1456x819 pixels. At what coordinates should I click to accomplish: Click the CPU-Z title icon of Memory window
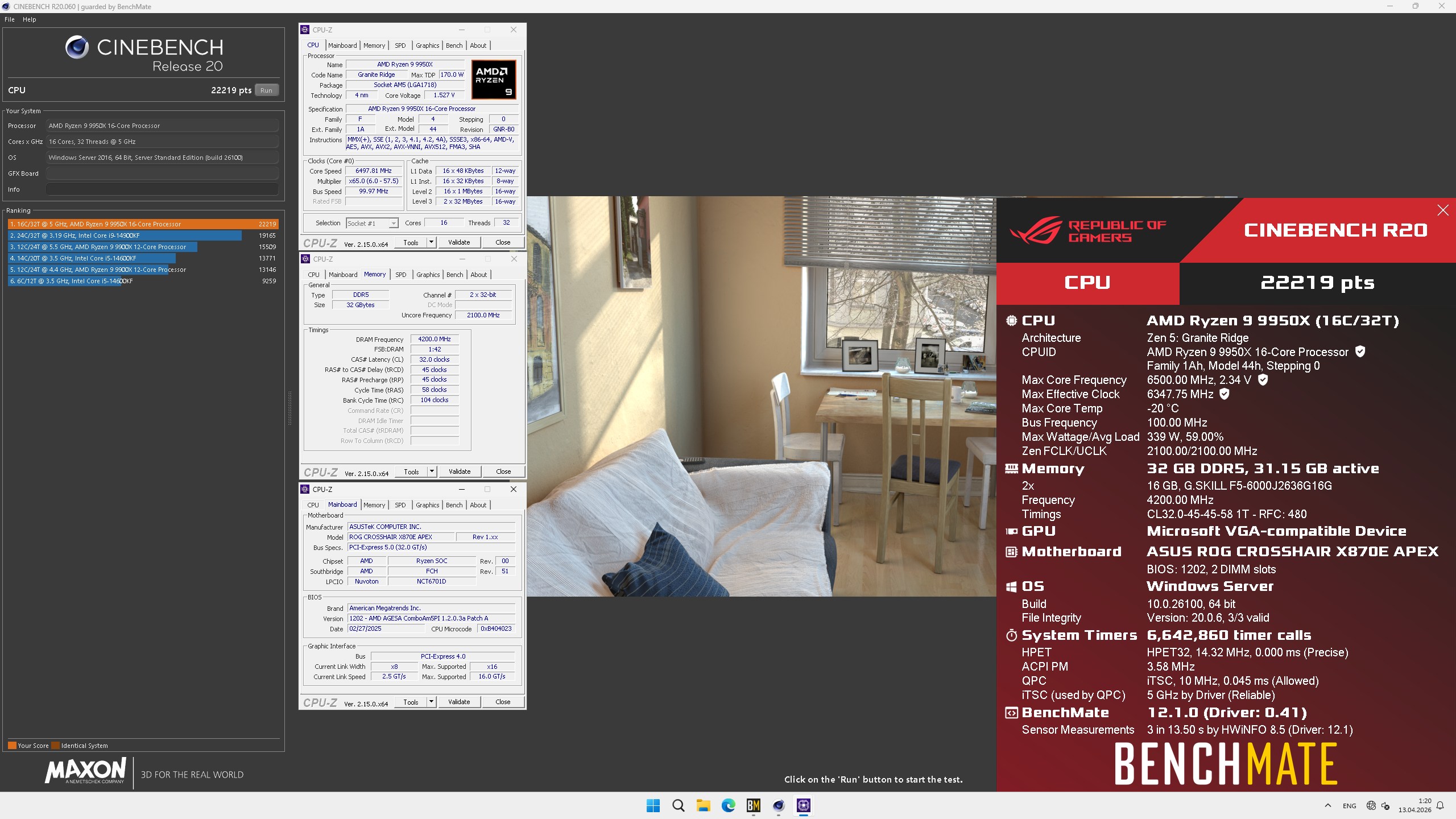(305, 259)
